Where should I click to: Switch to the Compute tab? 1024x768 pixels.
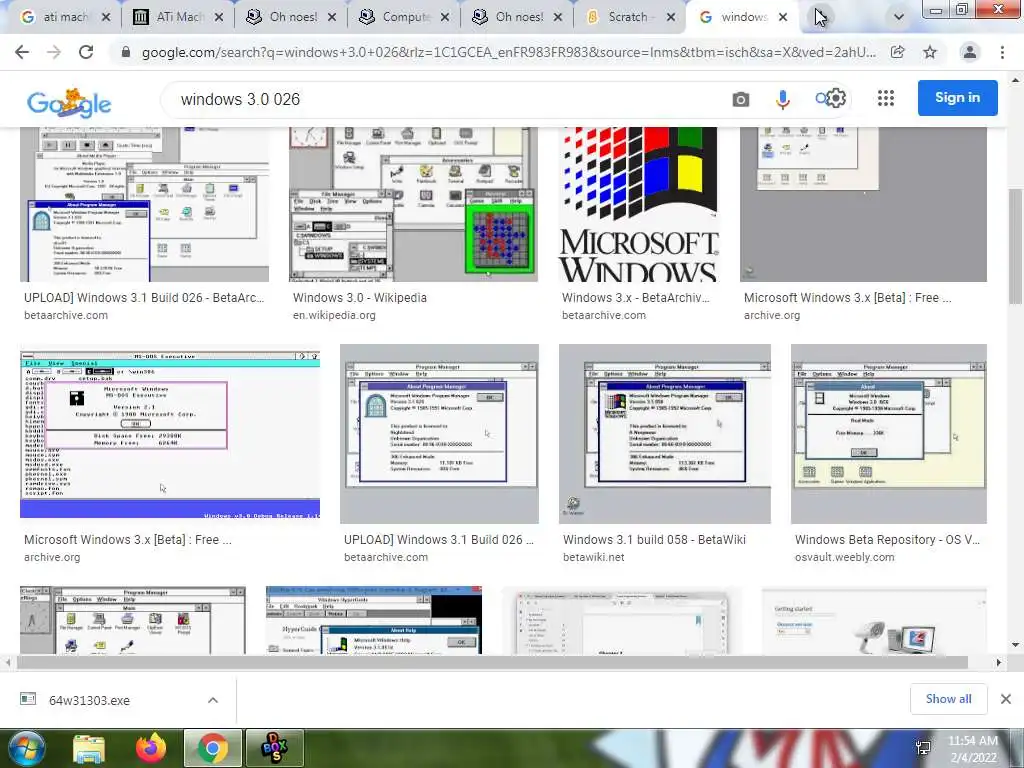[x=404, y=17]
